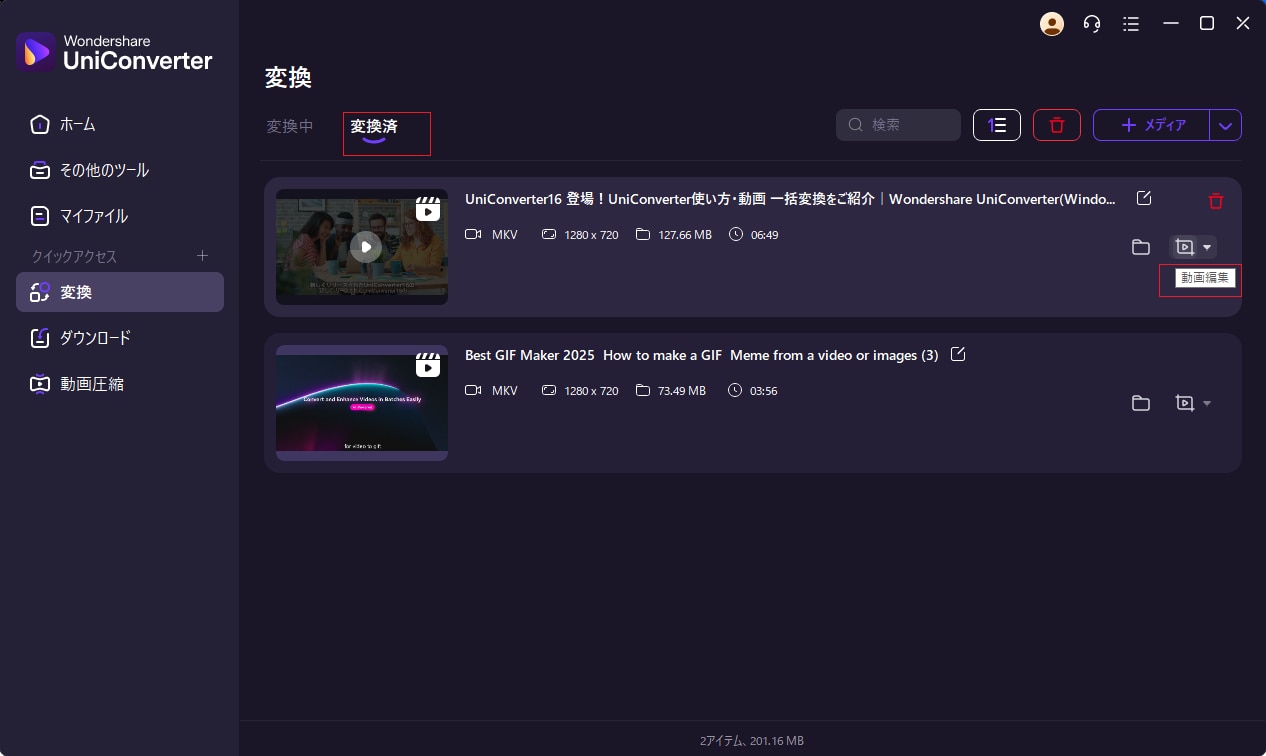The height and width of the screenshot is (756, 1266).
Task: Click the UniConverter16 登場 video title
Action: [790, 199]
